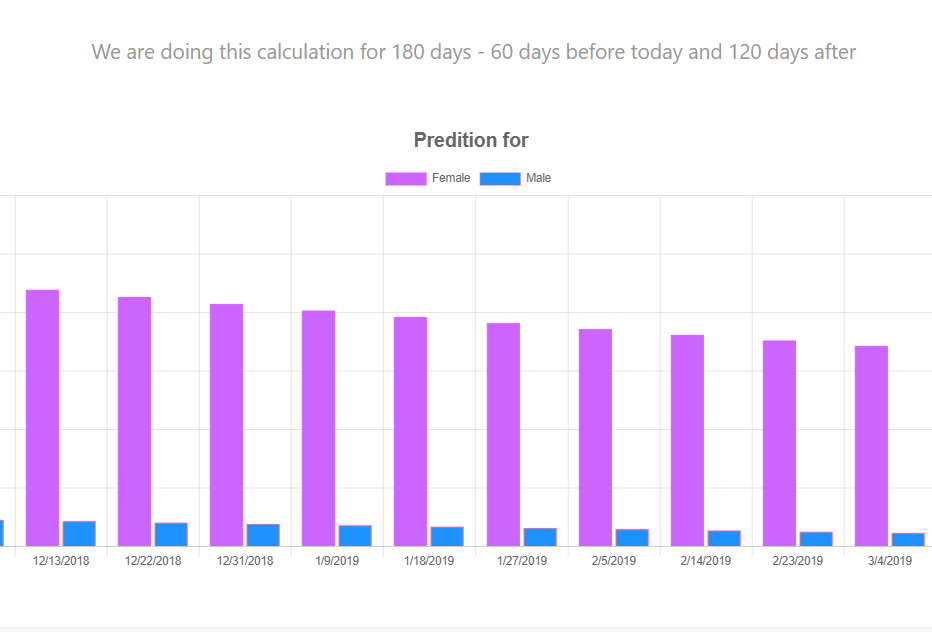Click the Female bar for 12/13/2018
Image resolution: width=932 pixels, height=632 pixels.
(42, 418)
